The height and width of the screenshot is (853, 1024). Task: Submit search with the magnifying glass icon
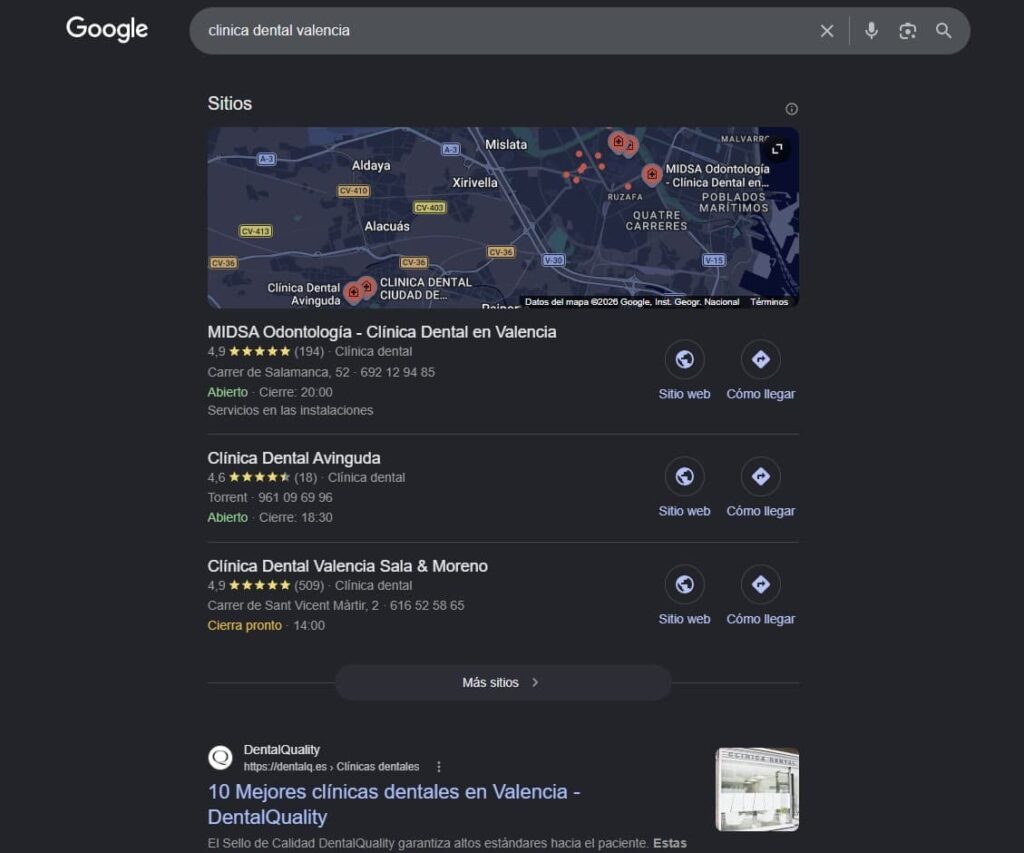943,31
